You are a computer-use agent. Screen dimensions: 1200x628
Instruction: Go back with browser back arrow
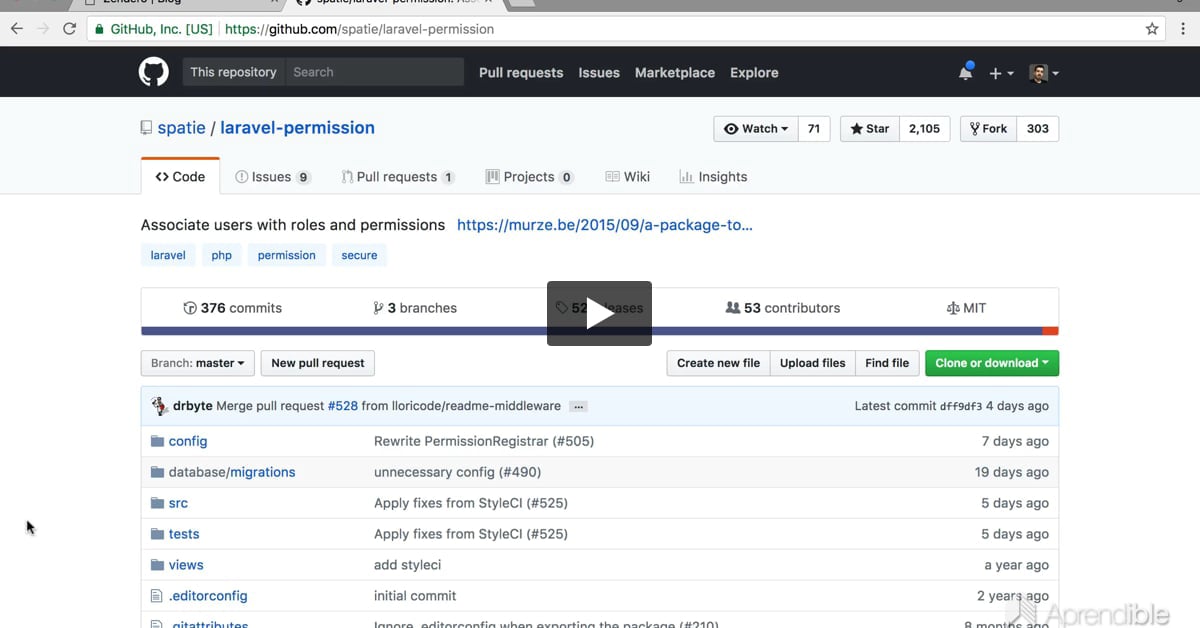[x=17, y=29]
